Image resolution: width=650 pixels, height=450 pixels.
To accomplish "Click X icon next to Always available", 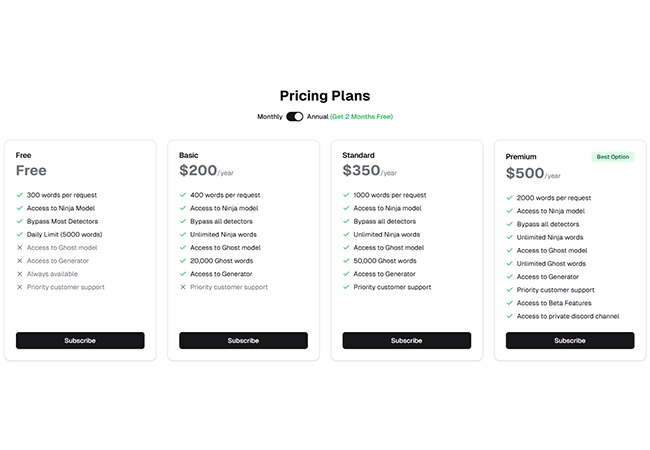I will click(20, 274).
